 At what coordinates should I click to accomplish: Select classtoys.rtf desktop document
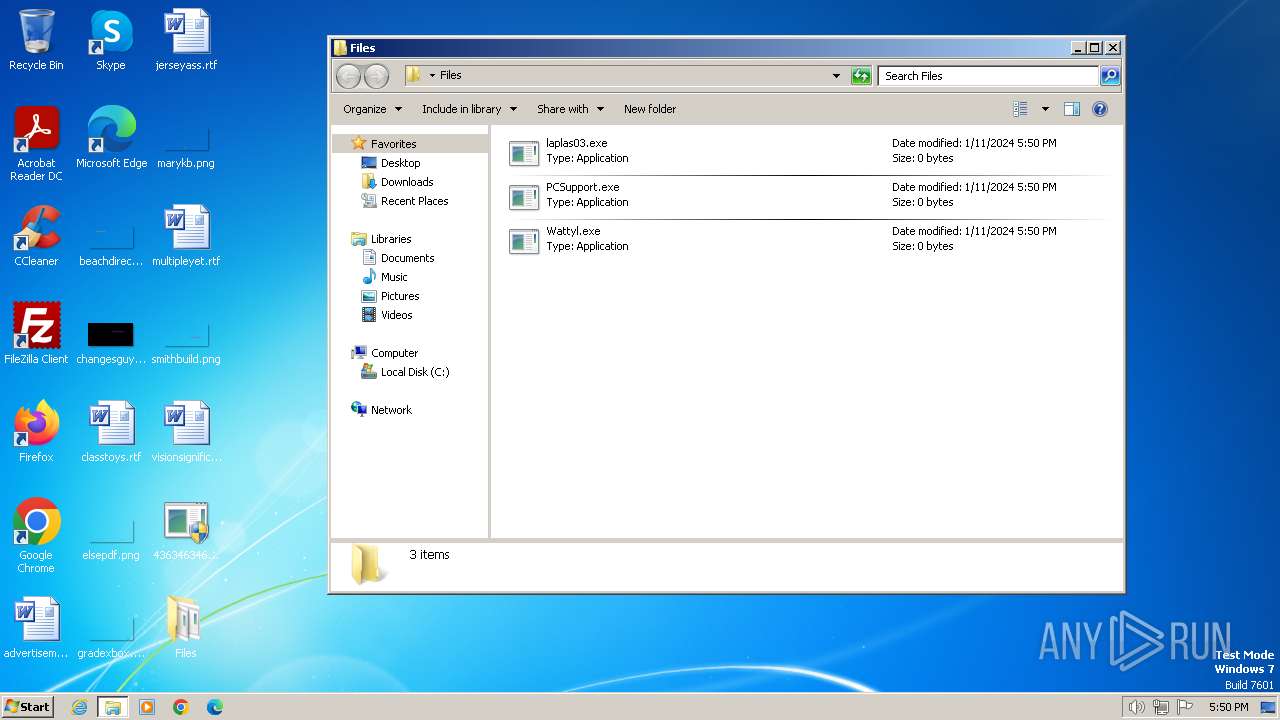pos(111,432)
